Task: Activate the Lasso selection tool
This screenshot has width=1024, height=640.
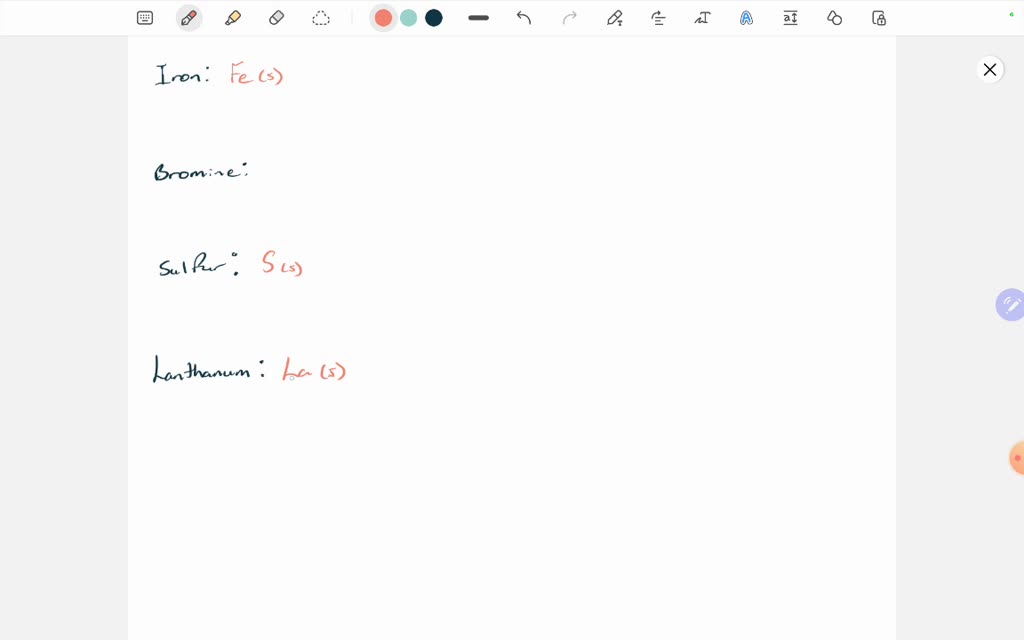Action: (321, 17)
